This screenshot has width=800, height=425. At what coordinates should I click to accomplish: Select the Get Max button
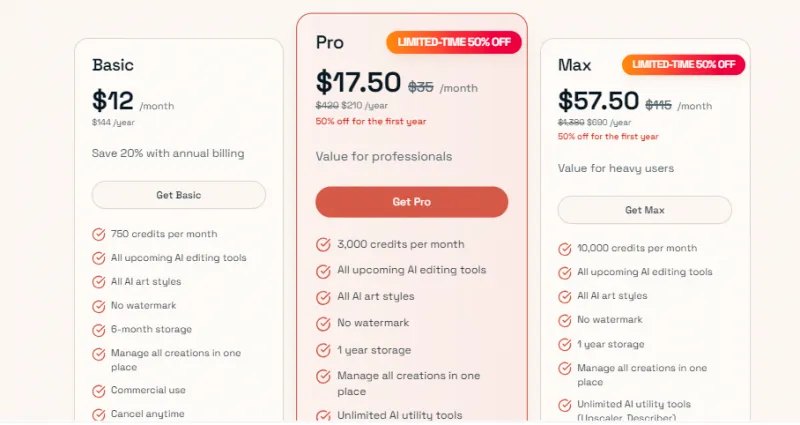coord(644,210)
